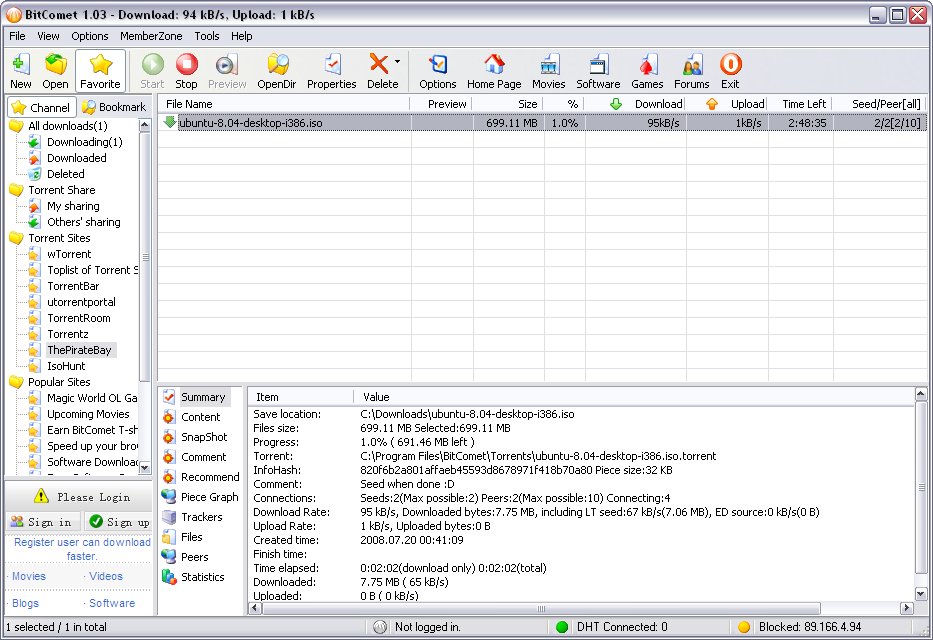Image resolution: width=933 pixels, height=640 pixels.
Task: Open Options from the toolbar
Action: pos(437,71)
